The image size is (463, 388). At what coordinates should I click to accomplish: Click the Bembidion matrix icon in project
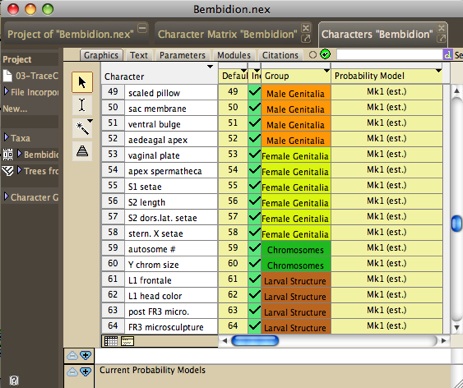(x=8, y=154)
